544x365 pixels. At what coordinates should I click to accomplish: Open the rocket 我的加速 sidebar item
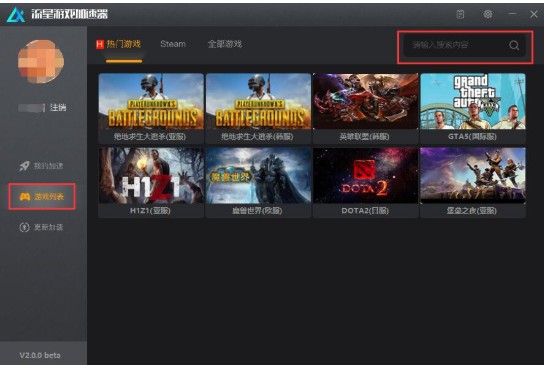(x=42, y=166)
